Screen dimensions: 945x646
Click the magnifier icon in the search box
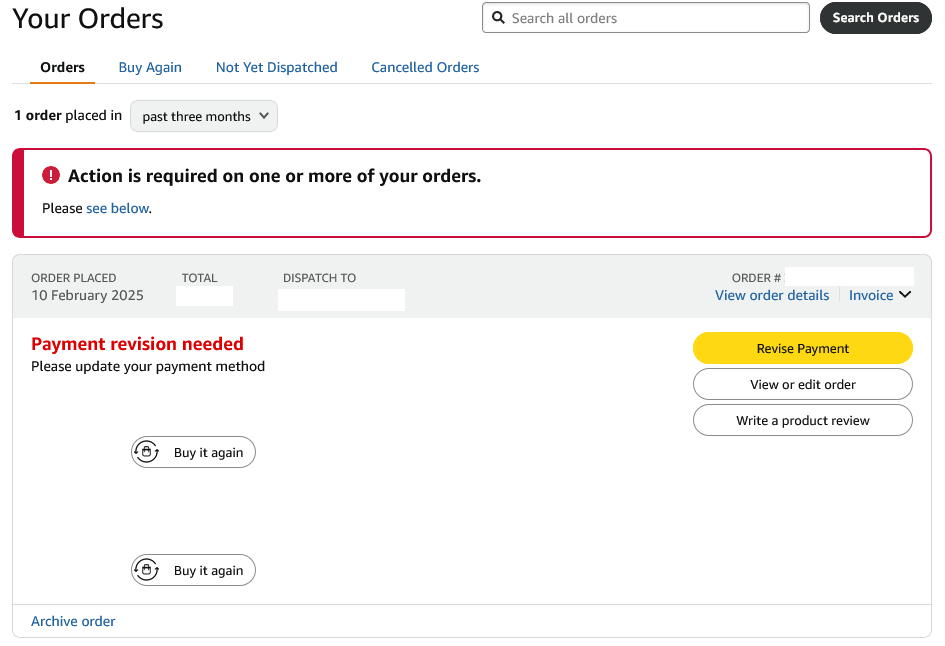[x=497, y=18]
